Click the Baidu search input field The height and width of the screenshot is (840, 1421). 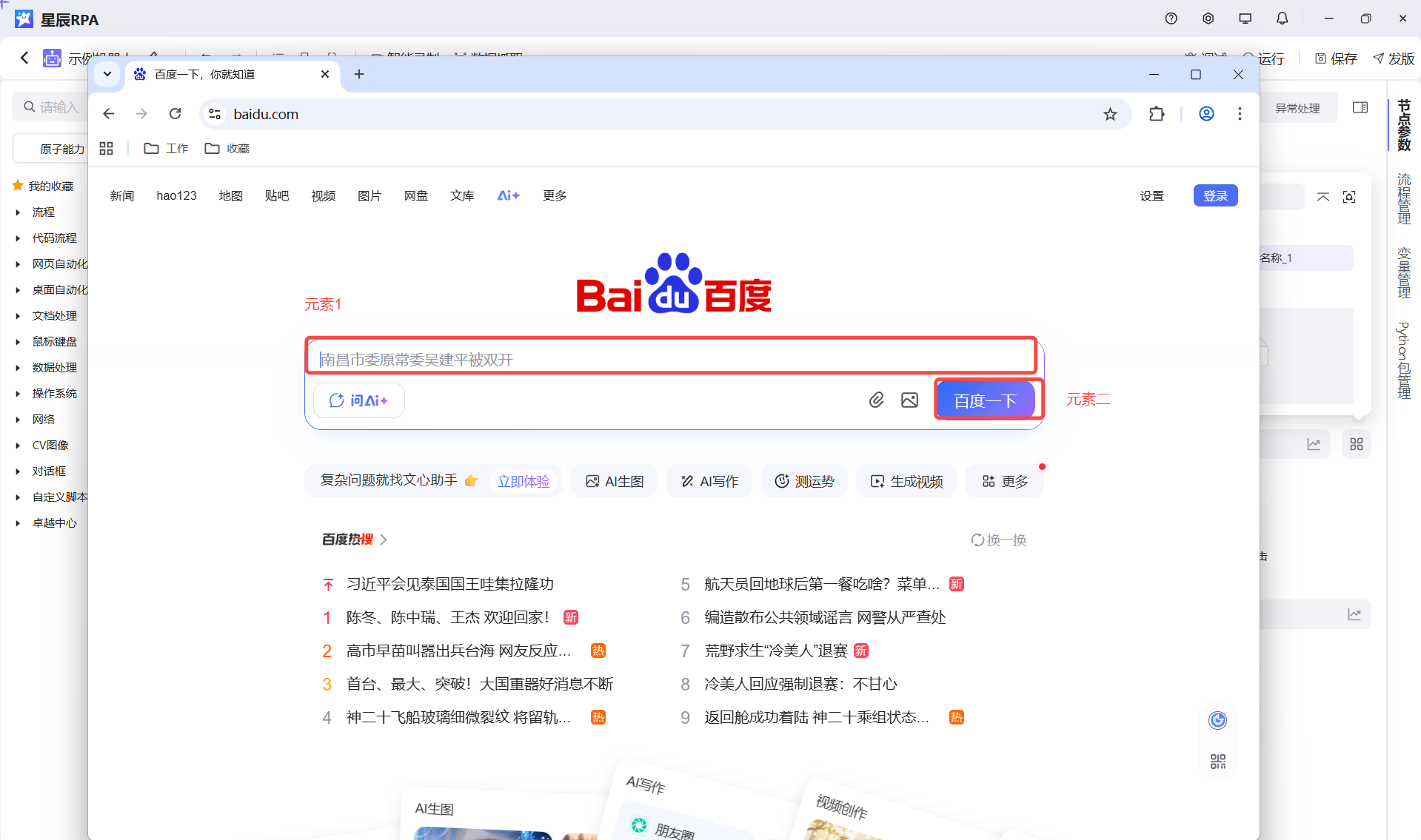pyautogui.click(x=670, y=359)
